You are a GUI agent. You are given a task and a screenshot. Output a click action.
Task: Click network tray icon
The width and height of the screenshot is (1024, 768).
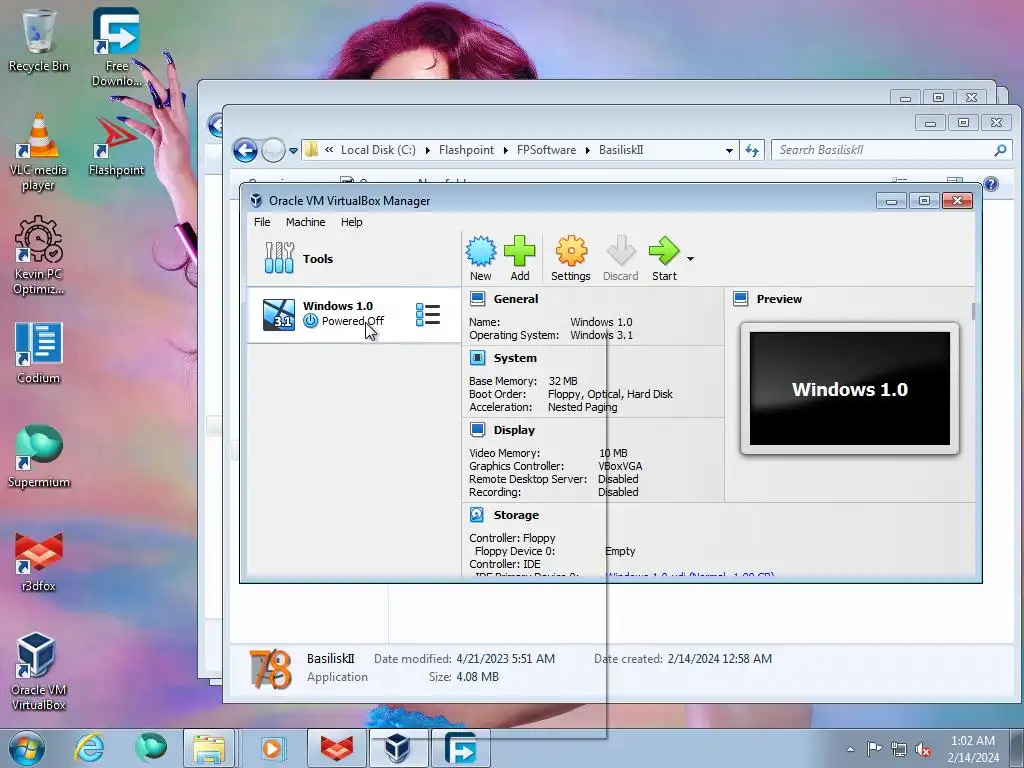899,749
